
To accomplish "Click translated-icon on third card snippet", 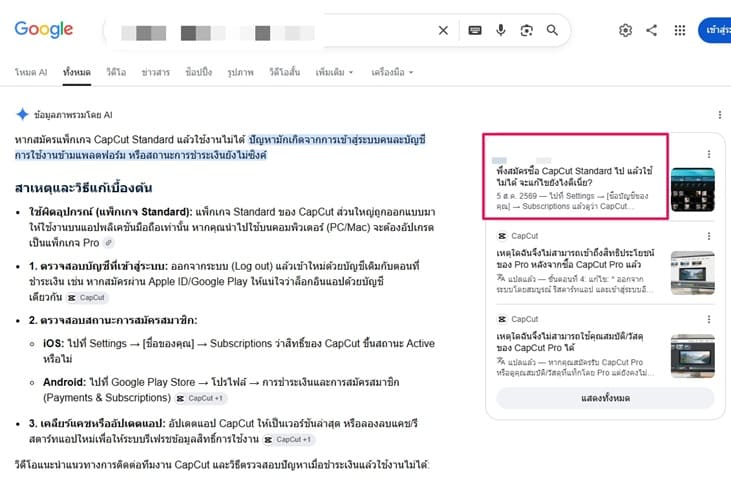I will tap(501, 362).
